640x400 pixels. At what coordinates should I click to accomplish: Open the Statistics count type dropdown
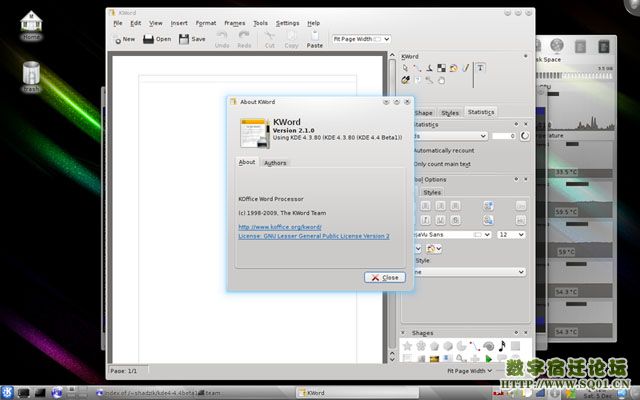click(449, 136)
